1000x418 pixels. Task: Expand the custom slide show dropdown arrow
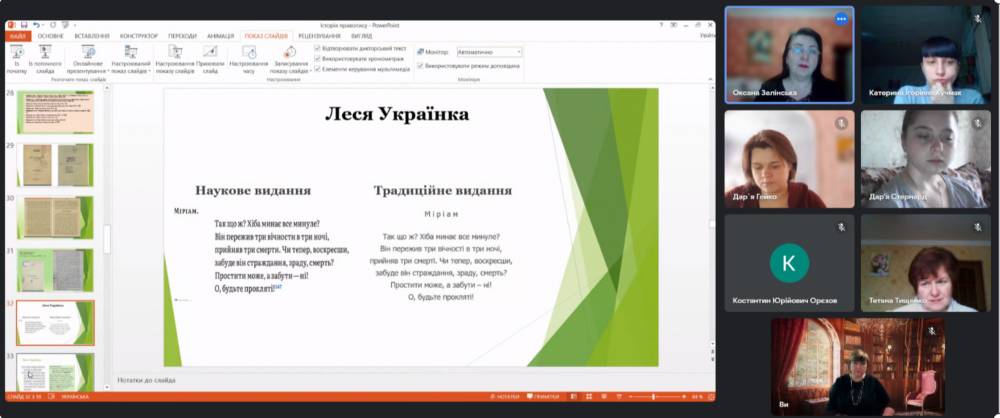point(149,72)
